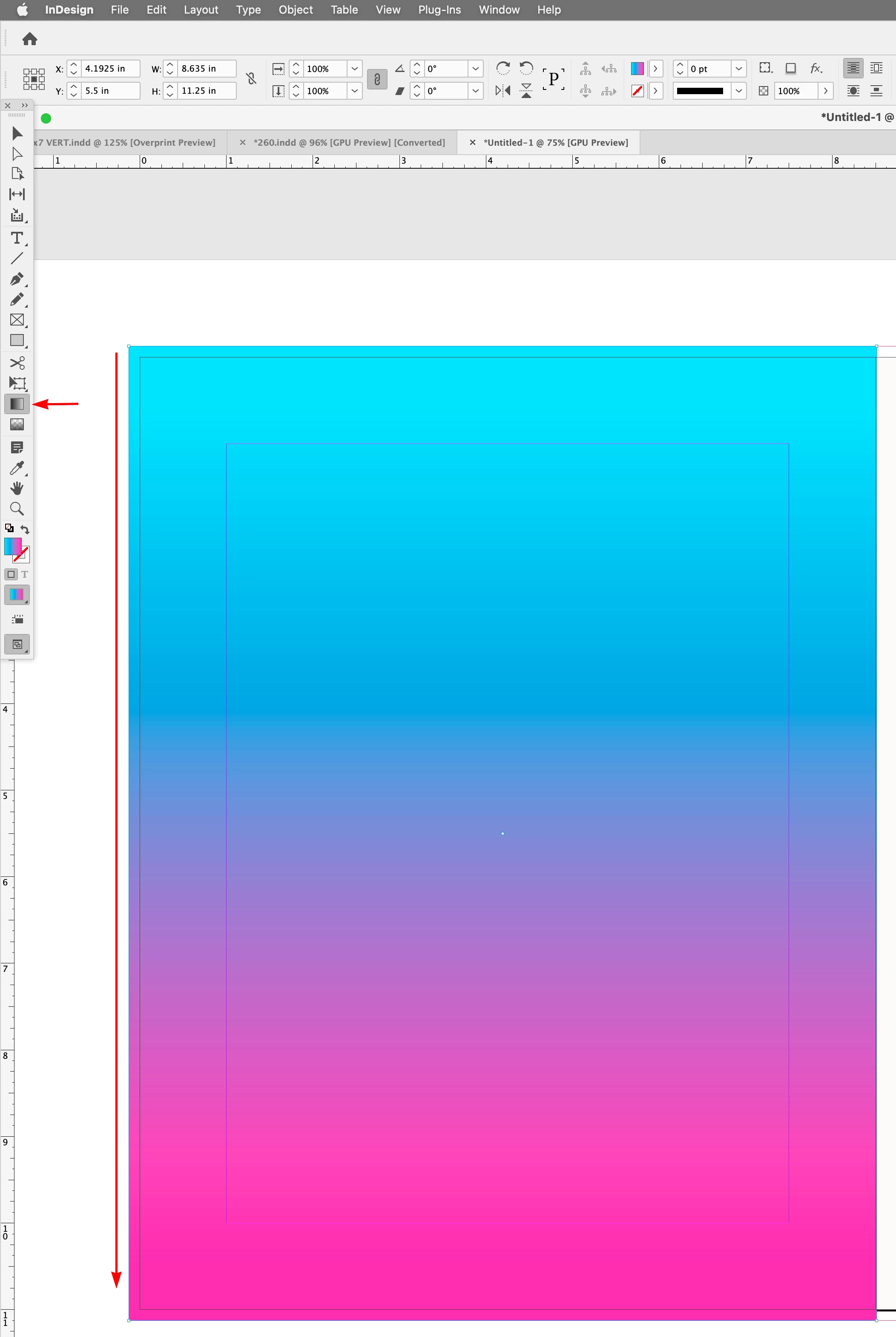Expand the Fill color options arrow
The height and width of the screenshot is (1337, 896).
[x=655, y=69]
